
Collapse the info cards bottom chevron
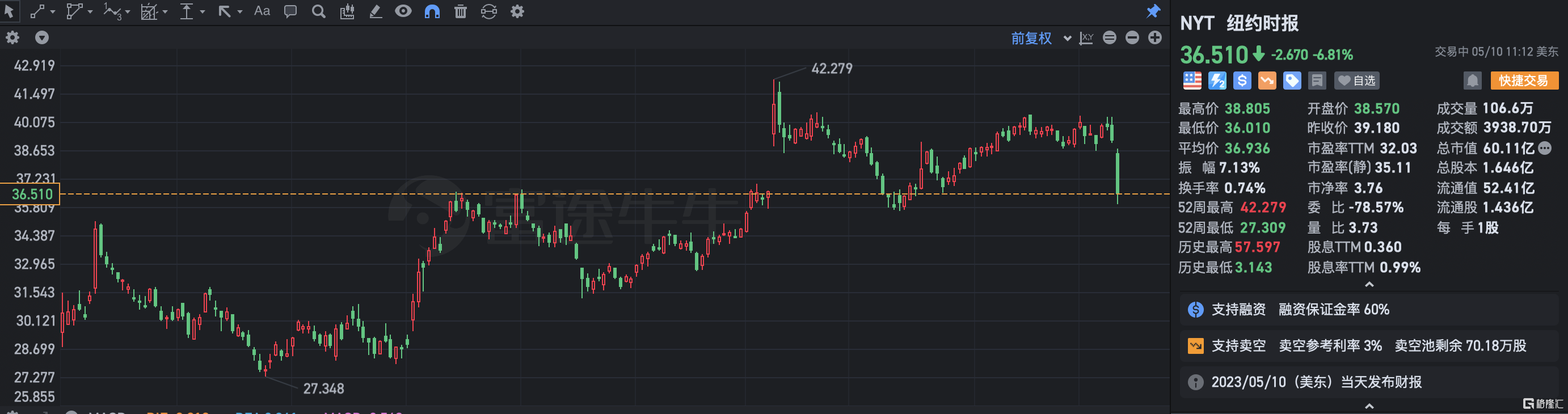(x=1369, y=406)
